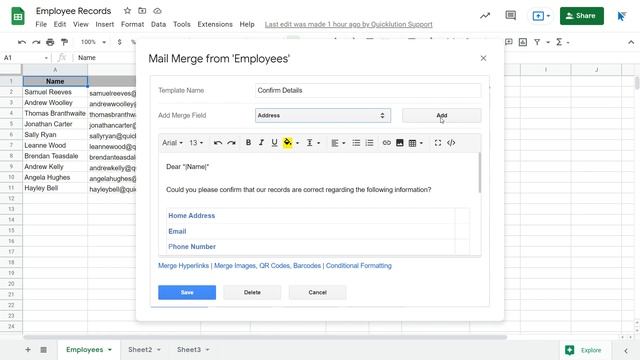Check the cloud save status icon
This screenshot has height=360, width=640.
(x=157, y=11)
